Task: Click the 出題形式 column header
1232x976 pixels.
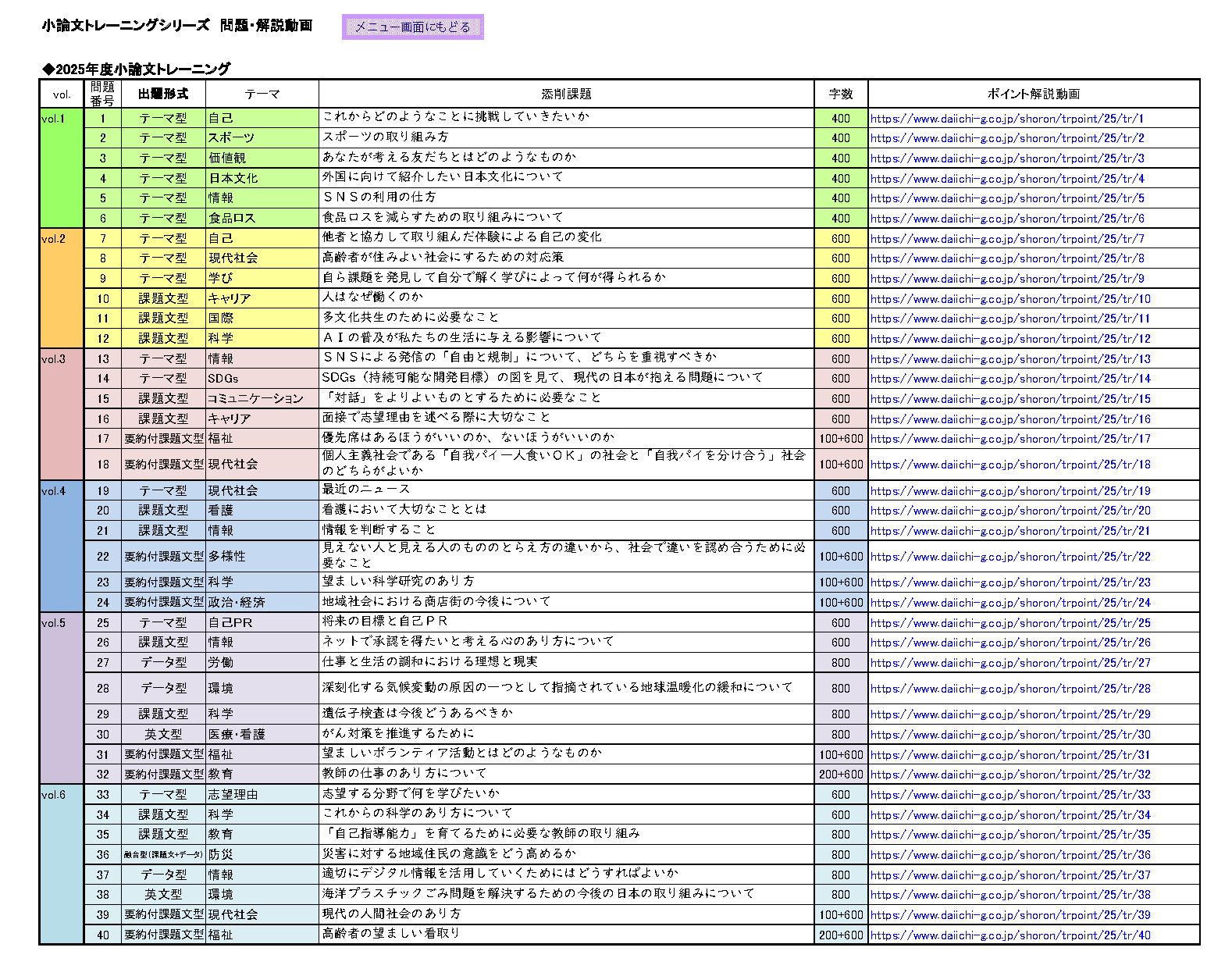Action: coord(163,94)
